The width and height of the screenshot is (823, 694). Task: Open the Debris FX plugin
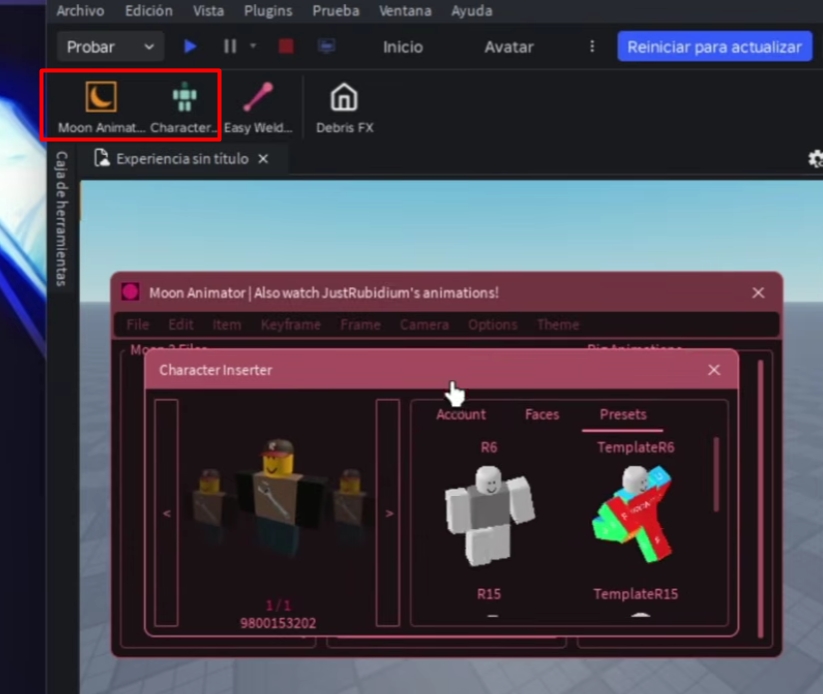pos(344,107)
